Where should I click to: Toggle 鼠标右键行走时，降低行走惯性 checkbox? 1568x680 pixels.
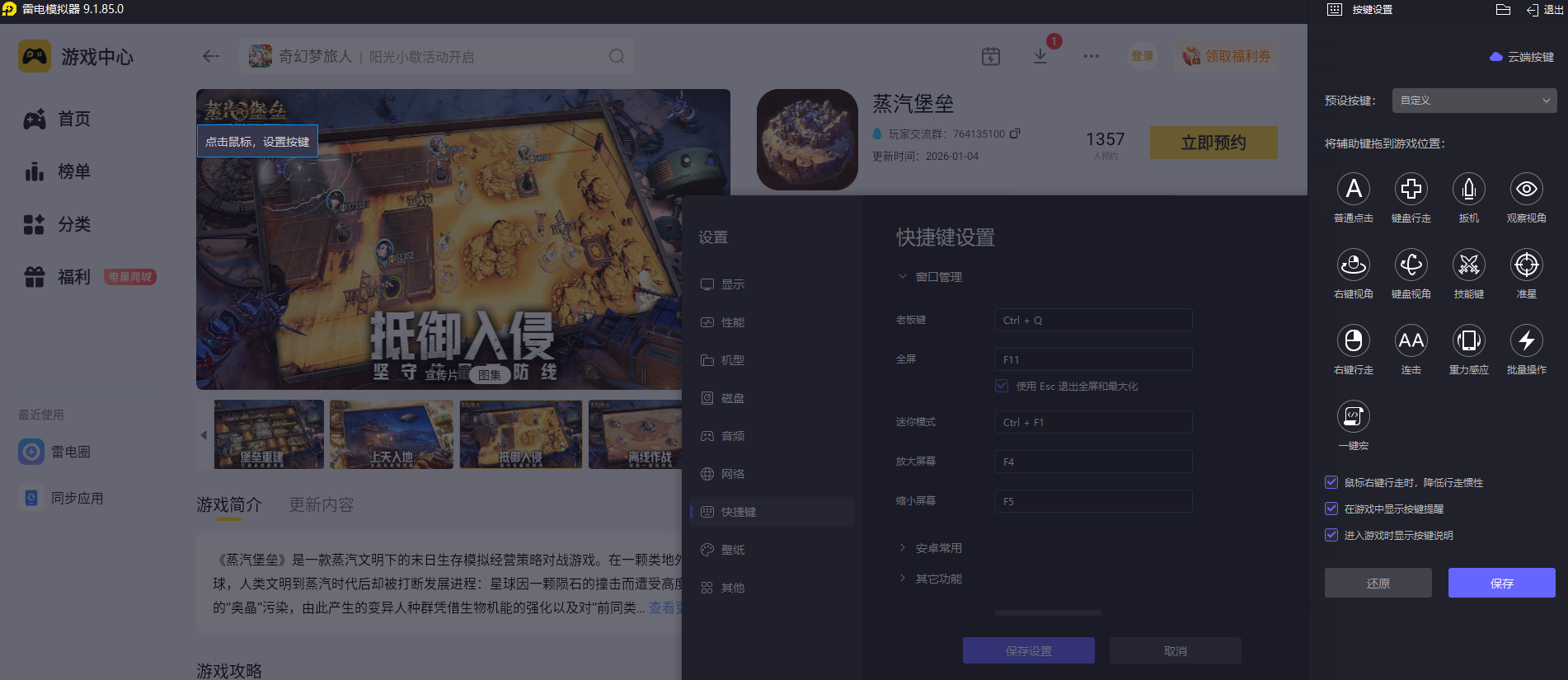tap(1331, 482)
